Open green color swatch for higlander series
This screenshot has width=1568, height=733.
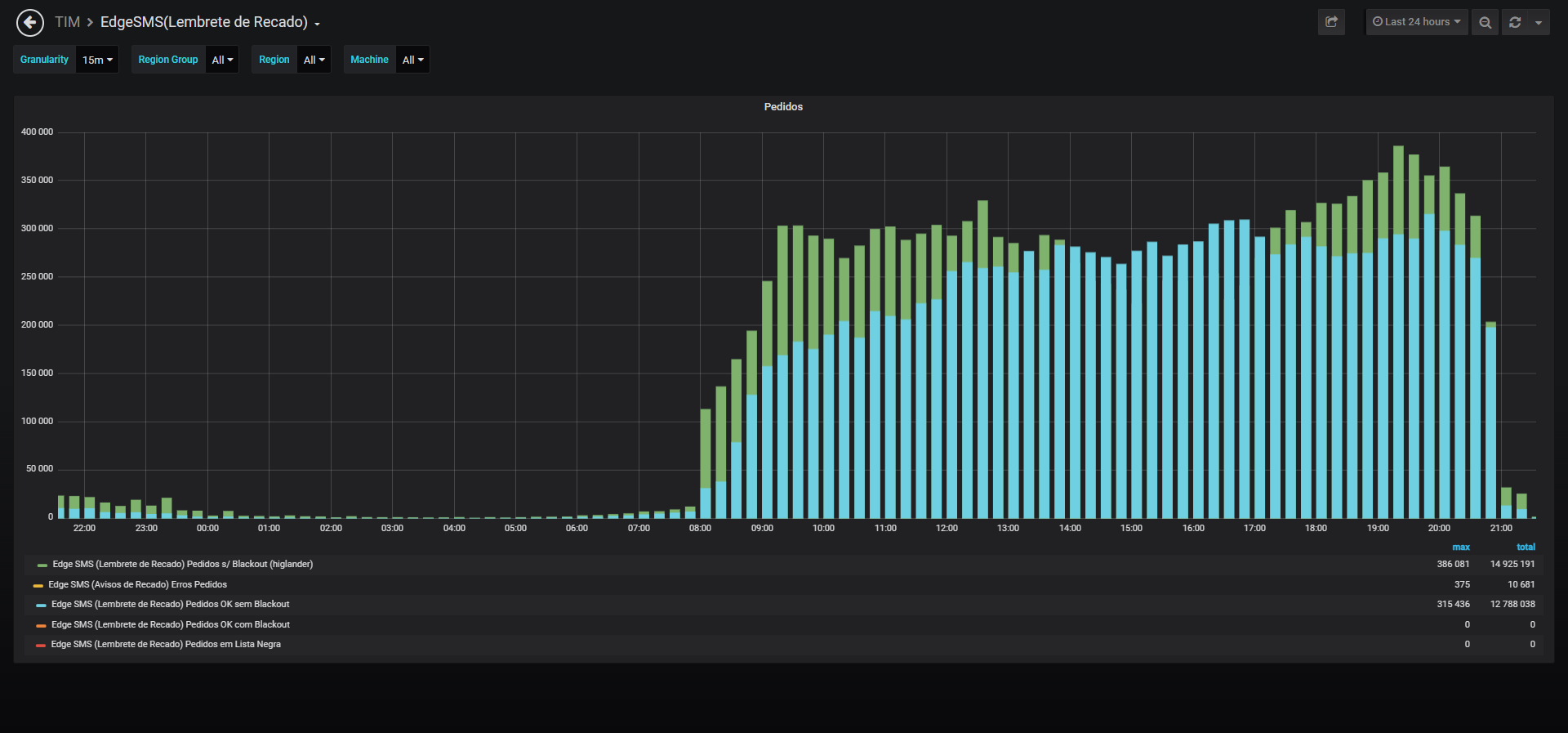coord(42,565)
